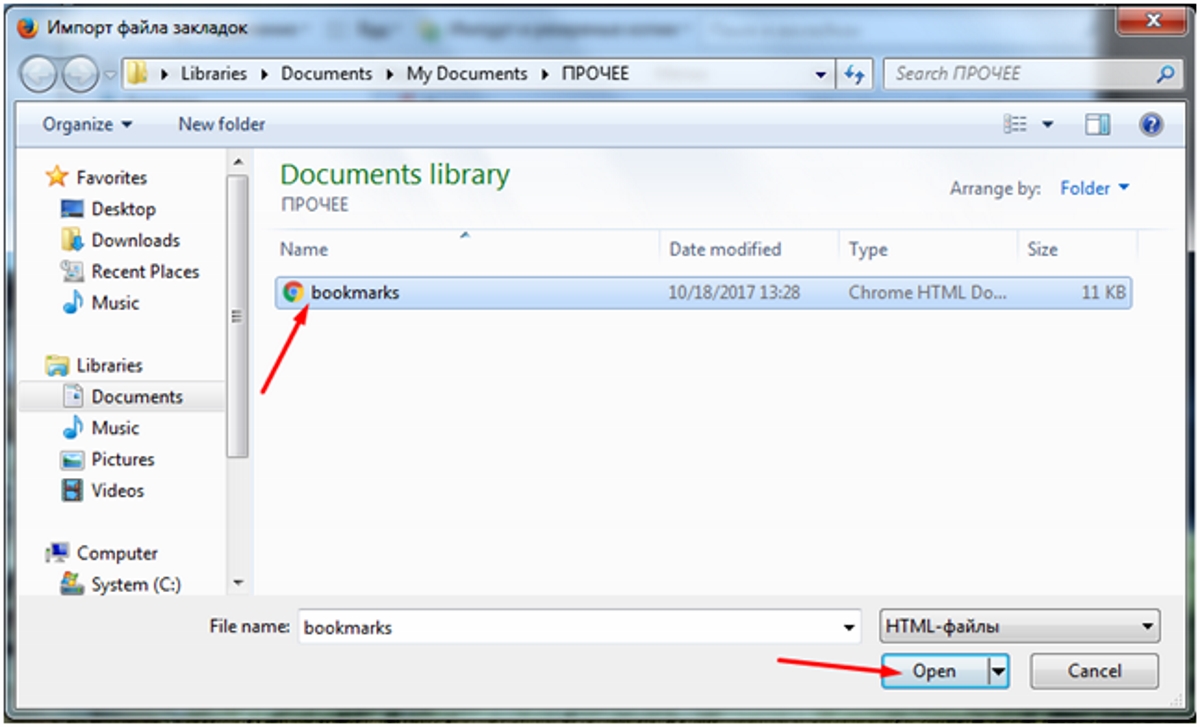Click My Documents in the address breadcrumb
The height and width of the screenshot is (727, 1200).
[467, 74]
